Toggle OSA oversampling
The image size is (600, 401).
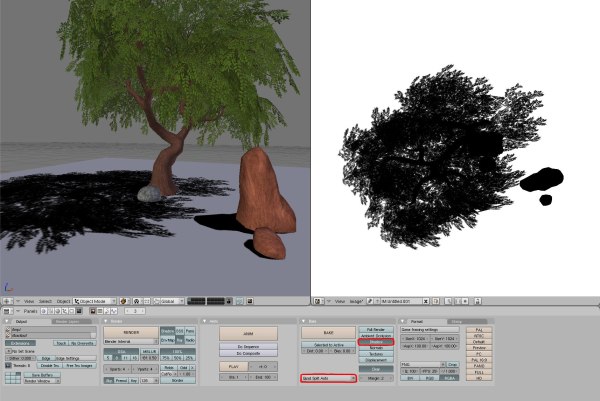click(121, 351)
